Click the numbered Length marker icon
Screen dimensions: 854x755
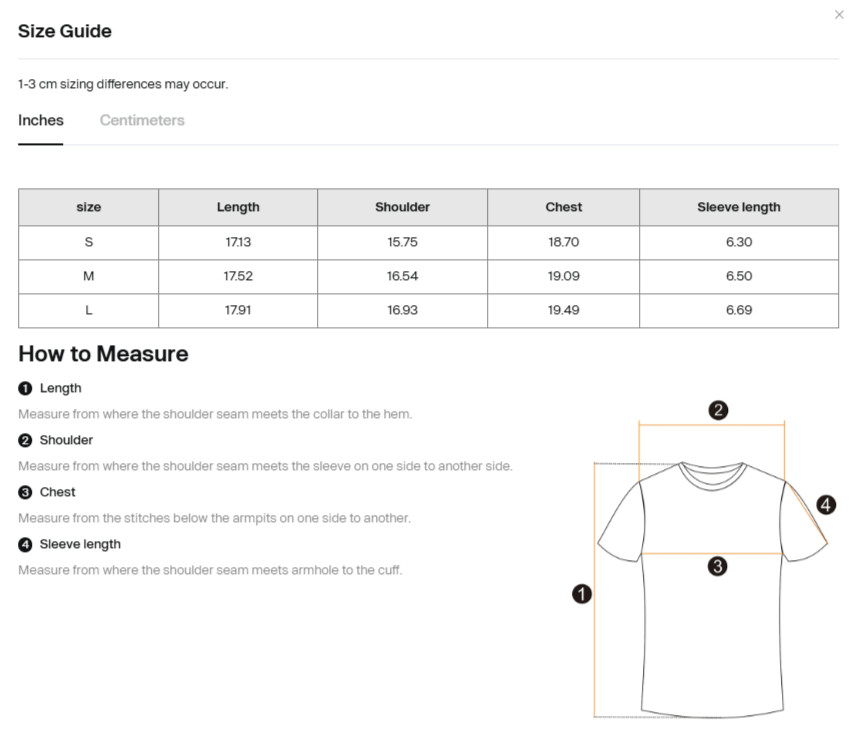tap(24, 388)
